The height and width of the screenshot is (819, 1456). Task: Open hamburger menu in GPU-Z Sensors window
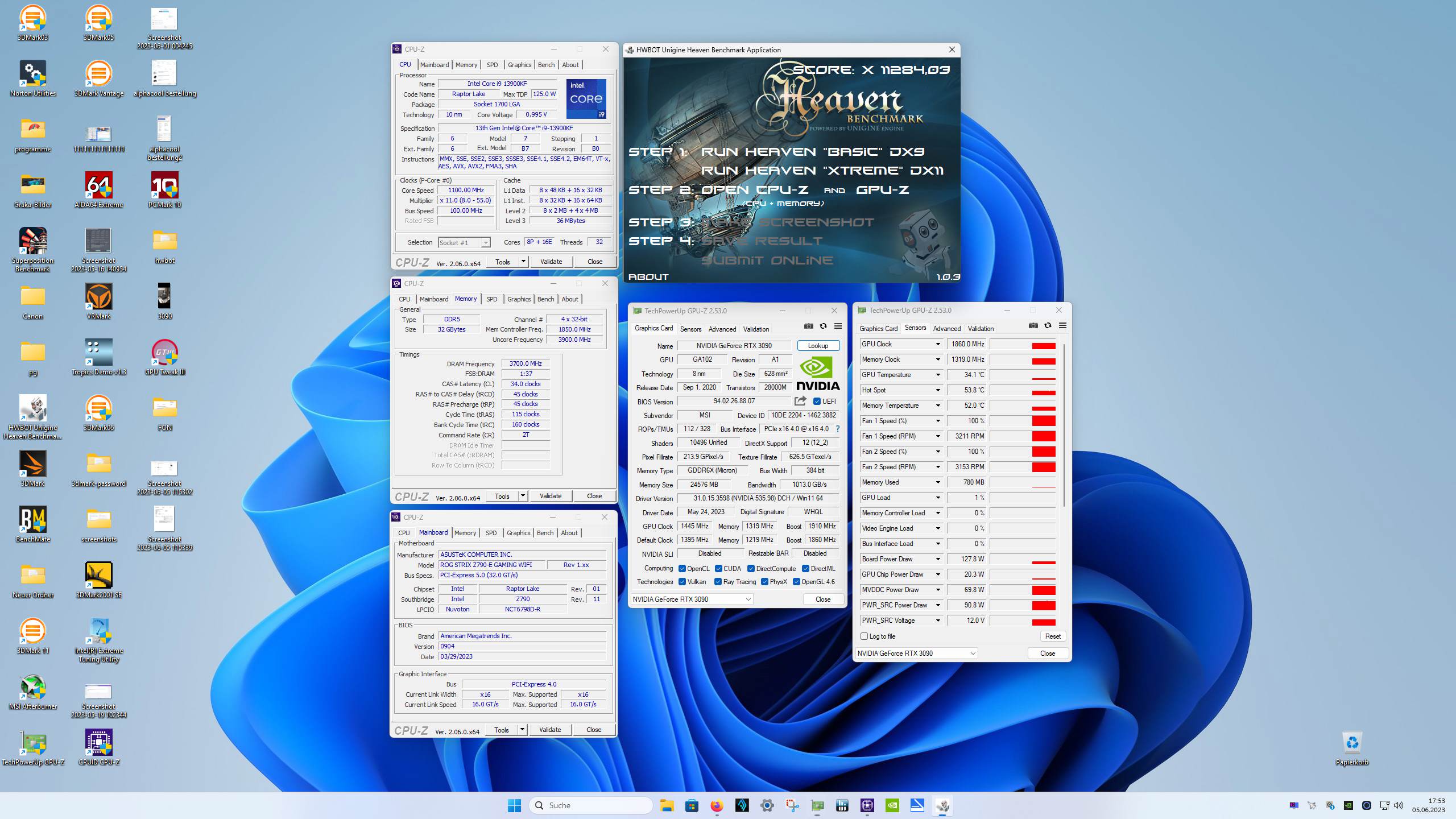pos(1062,325)
